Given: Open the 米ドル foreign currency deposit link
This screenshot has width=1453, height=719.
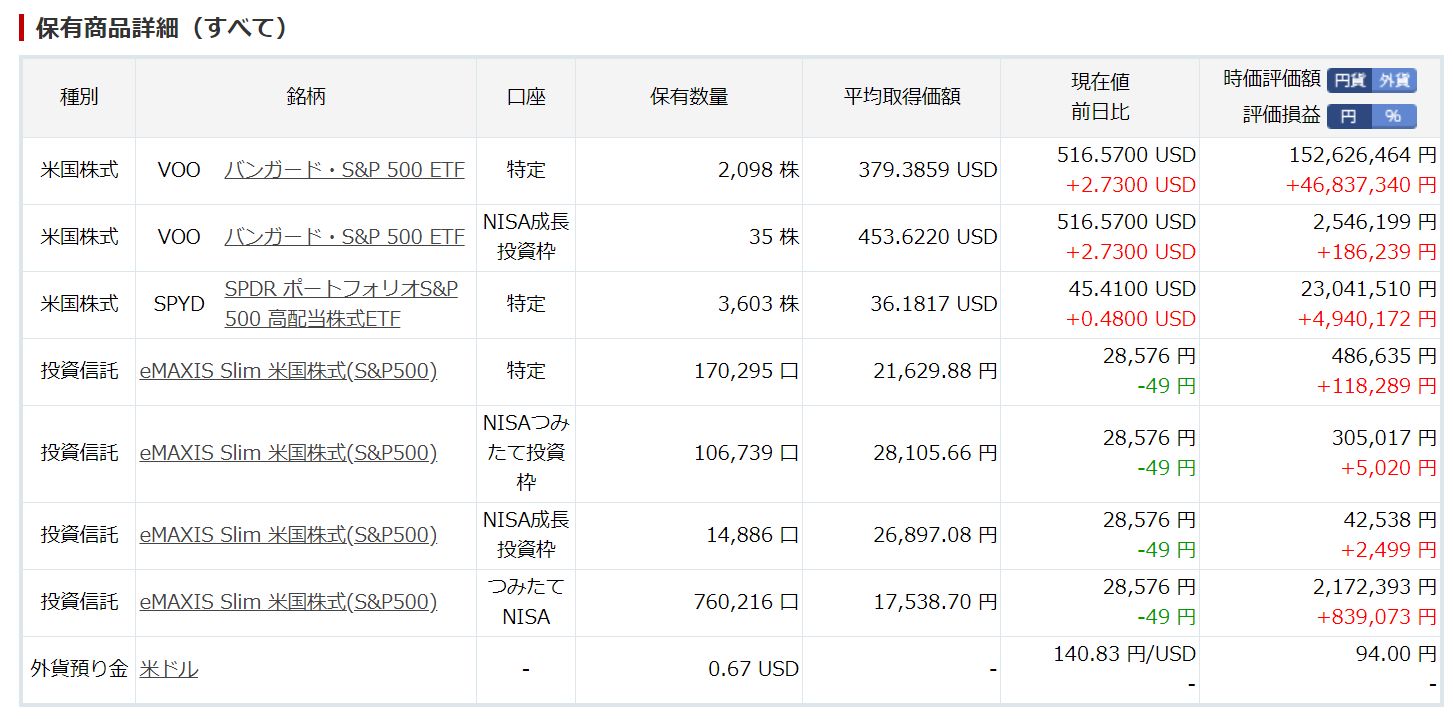Looking at the screenshot, I should click(x=168, y=669).
